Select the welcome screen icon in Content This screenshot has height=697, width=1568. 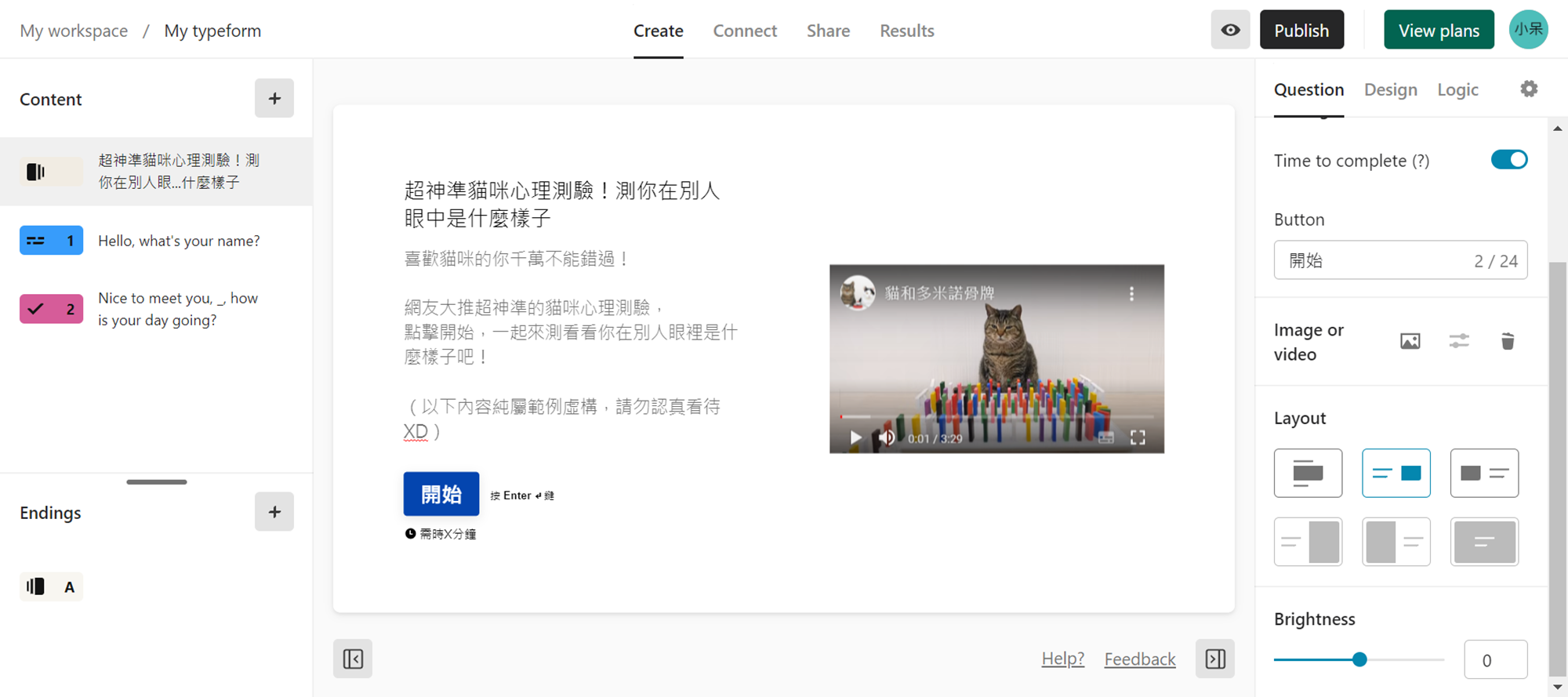pyautogui.click(x=51, y=172)
